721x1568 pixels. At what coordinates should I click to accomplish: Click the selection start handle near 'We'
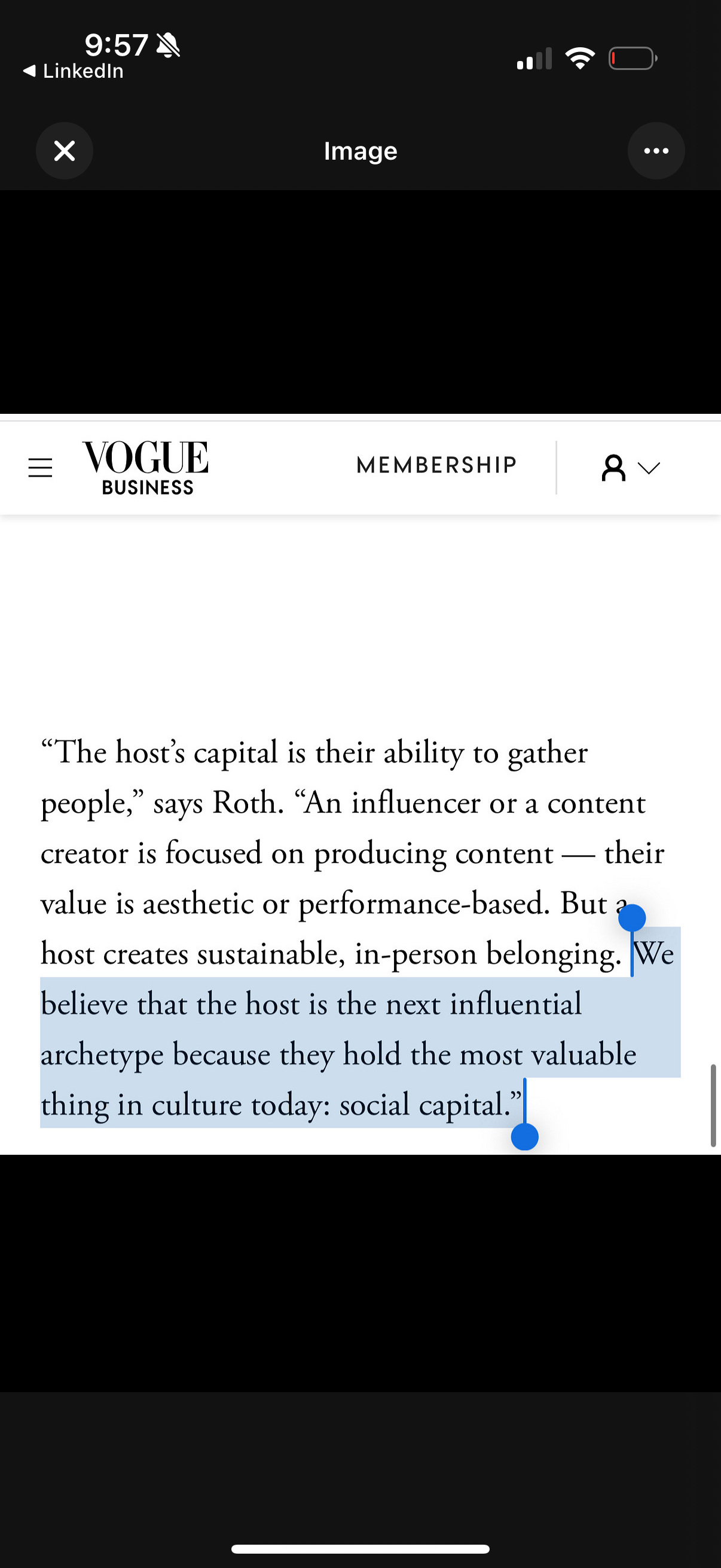click(x=631, y=918)
